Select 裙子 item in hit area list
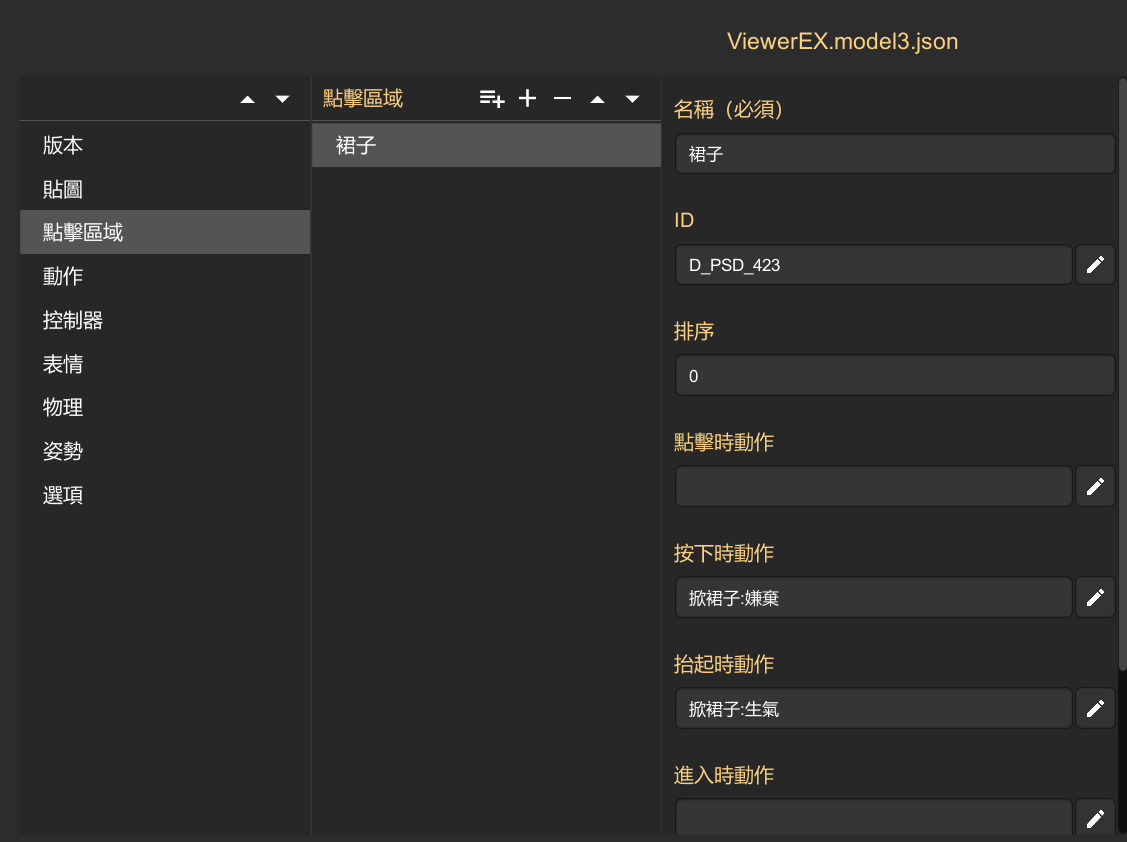The width and height of the screenshot is (1127, 842). click(486, 146)
